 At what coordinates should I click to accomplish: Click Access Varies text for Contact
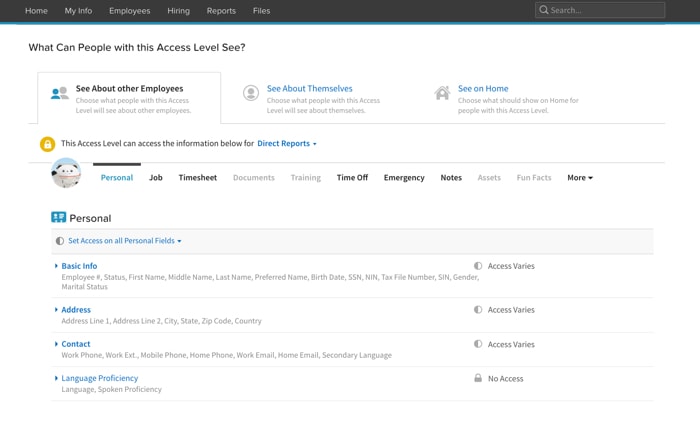click(x=511, y=344)
